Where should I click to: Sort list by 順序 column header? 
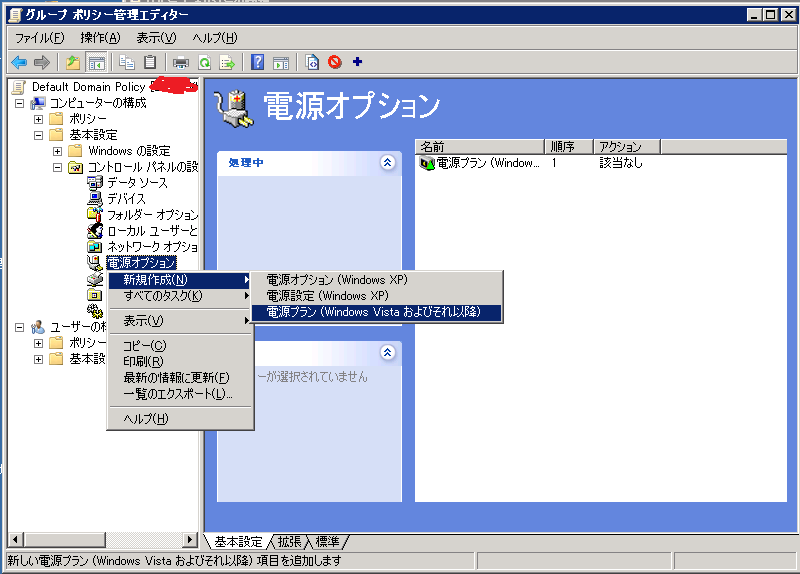coord(569,147)
